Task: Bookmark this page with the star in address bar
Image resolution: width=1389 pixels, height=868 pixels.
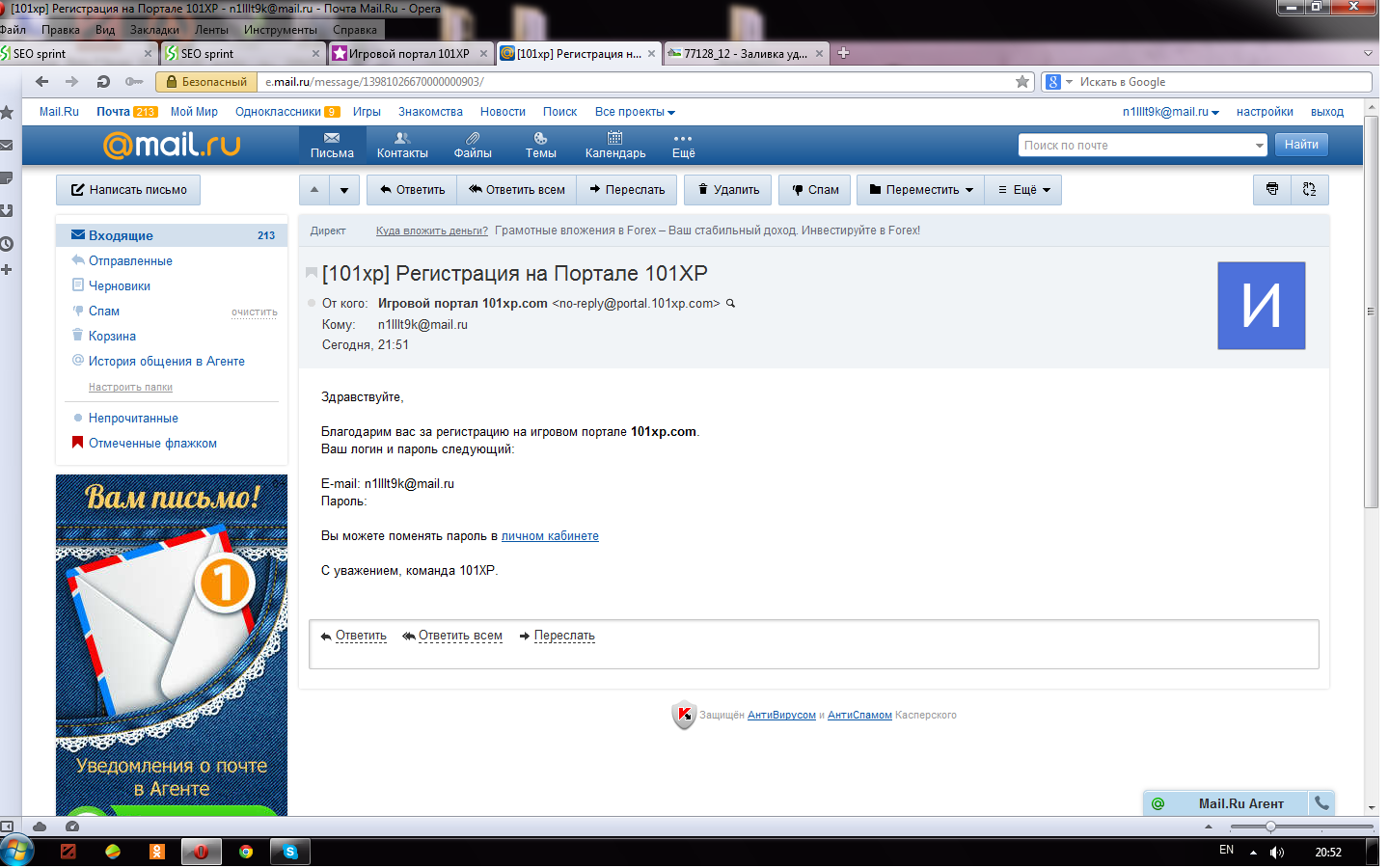Action: pos(1022,82)
